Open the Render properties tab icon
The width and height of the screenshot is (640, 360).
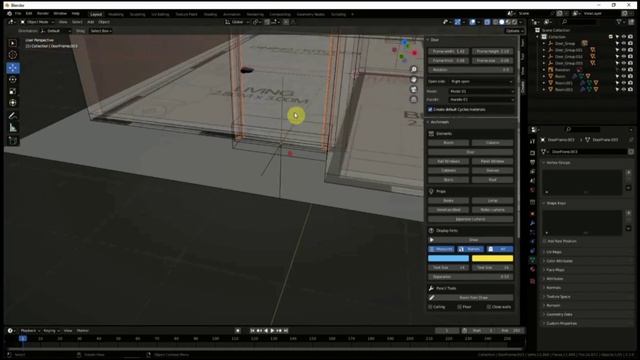click(532, 153)
